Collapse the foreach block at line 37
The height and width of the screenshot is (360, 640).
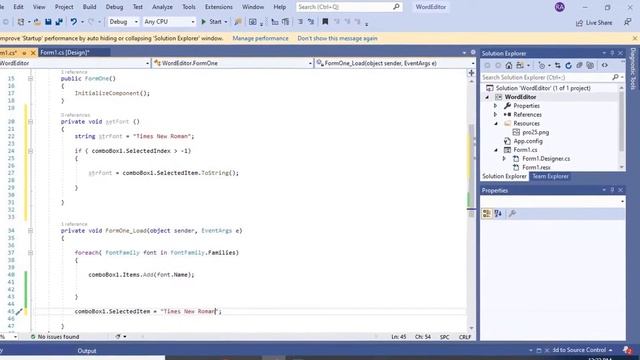tap(30, 253)
